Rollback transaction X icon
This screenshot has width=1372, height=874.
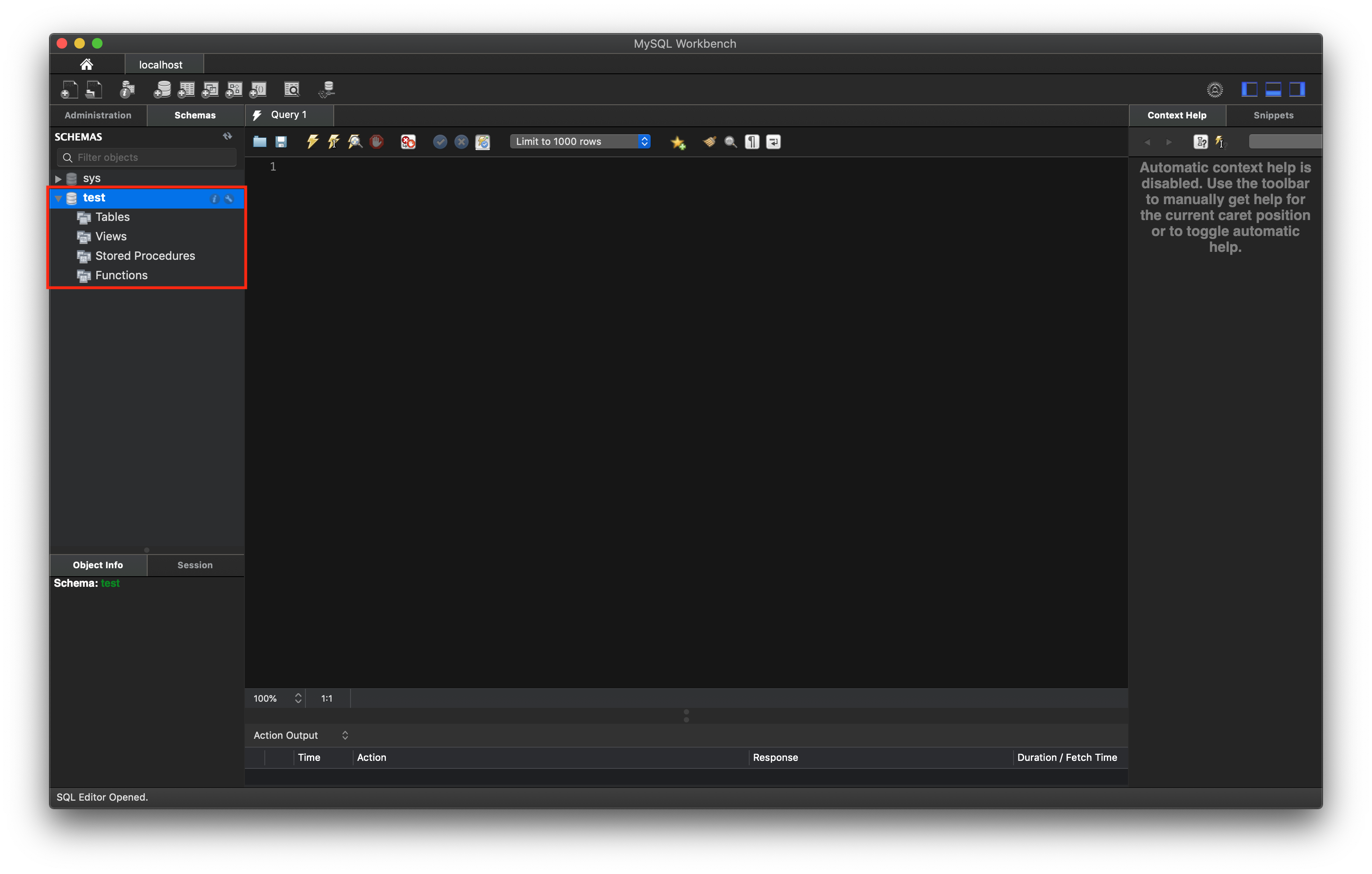pos(461,142)
